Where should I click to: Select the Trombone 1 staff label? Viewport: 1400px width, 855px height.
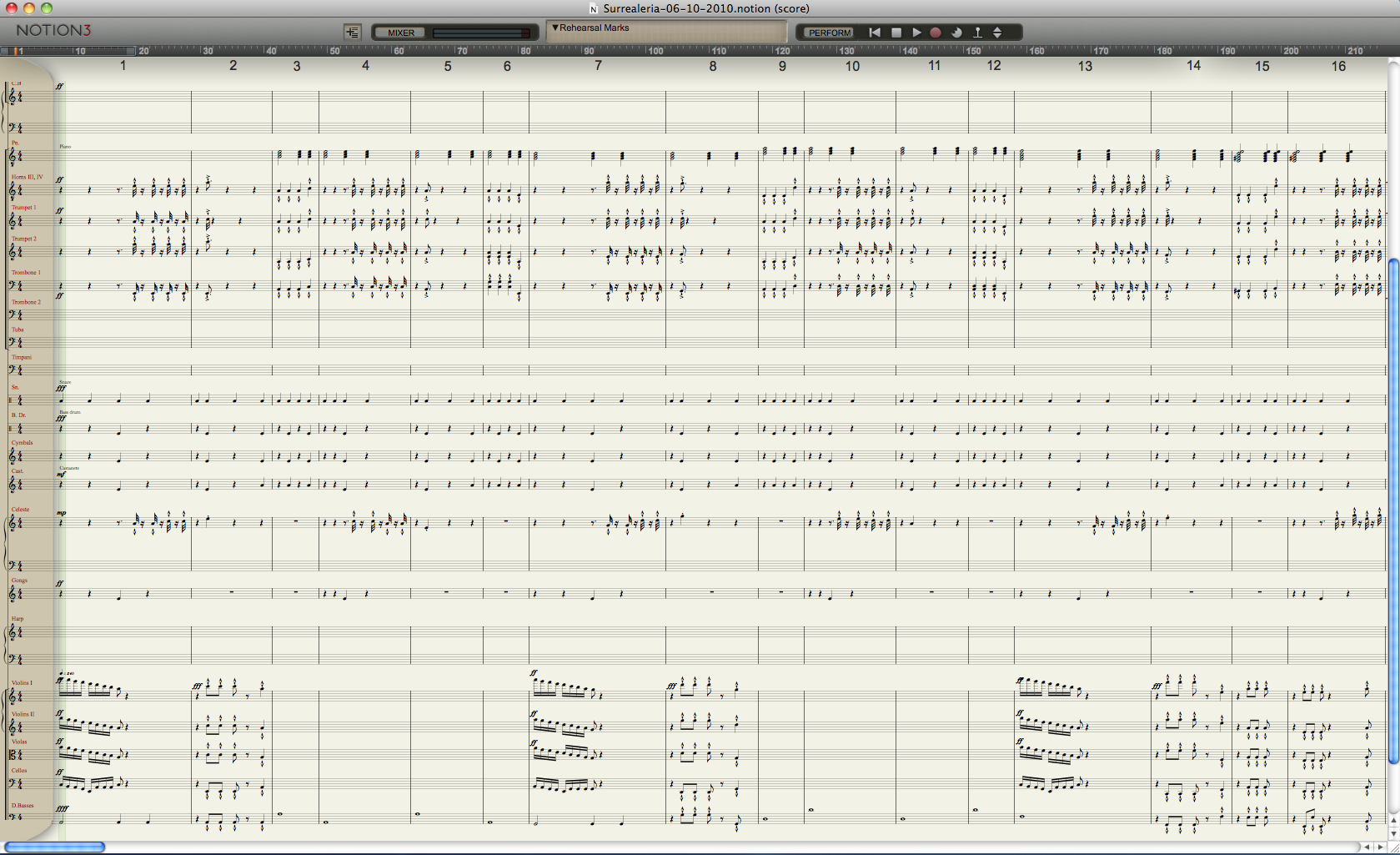(25, 272)
